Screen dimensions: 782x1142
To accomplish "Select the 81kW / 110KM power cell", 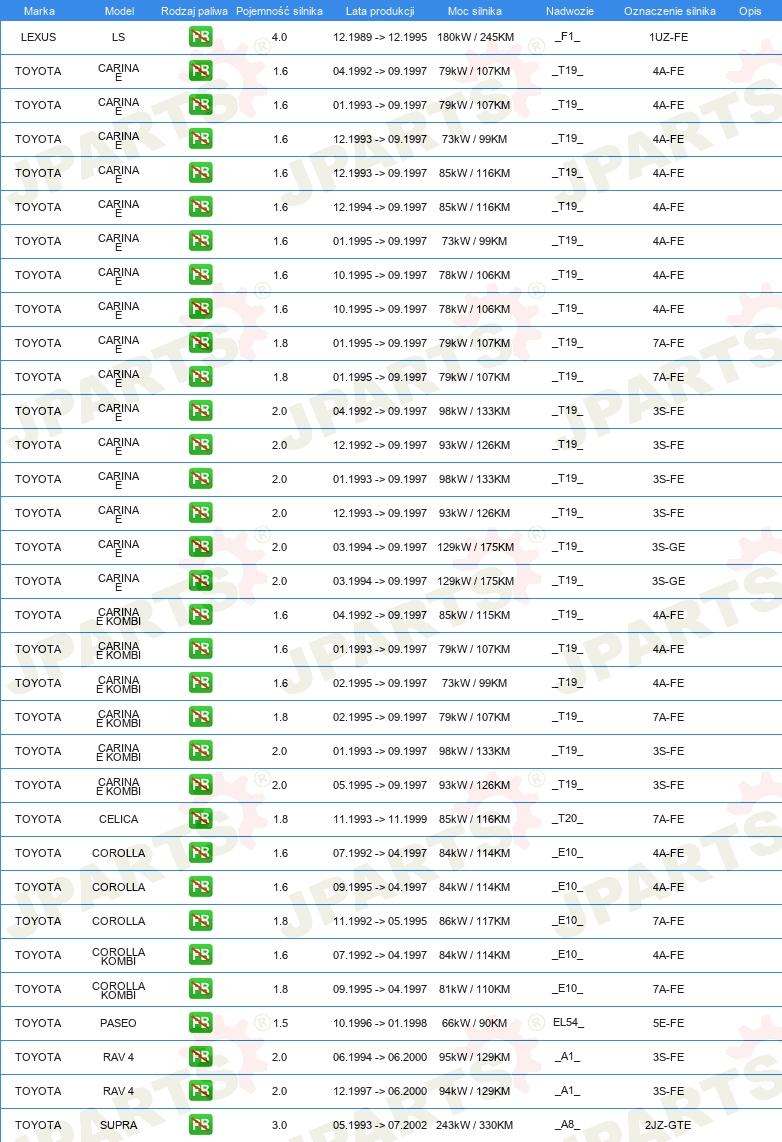I will click(x=475, y=989).
